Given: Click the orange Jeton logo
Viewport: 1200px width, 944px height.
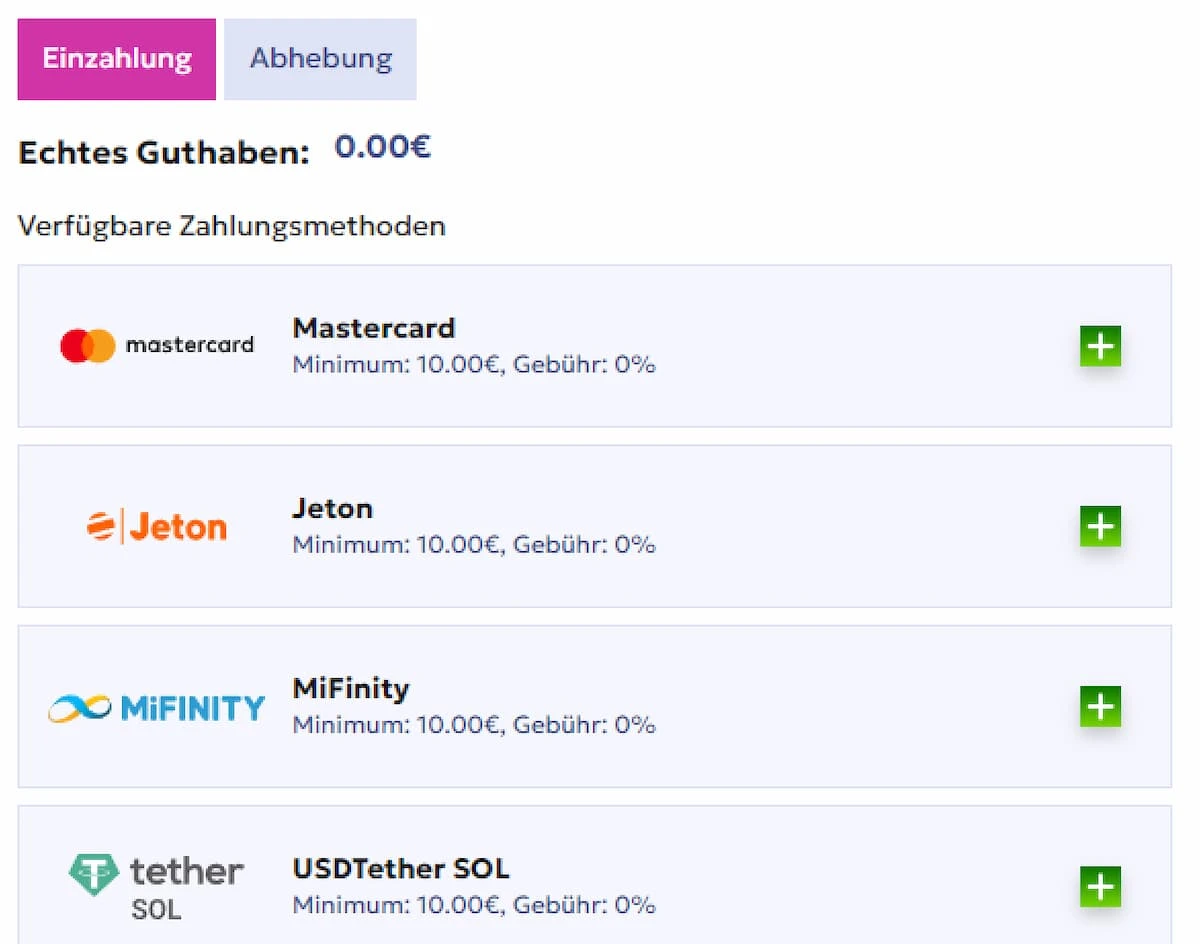Looking at the screenshot, I should [x=157, y=526].
